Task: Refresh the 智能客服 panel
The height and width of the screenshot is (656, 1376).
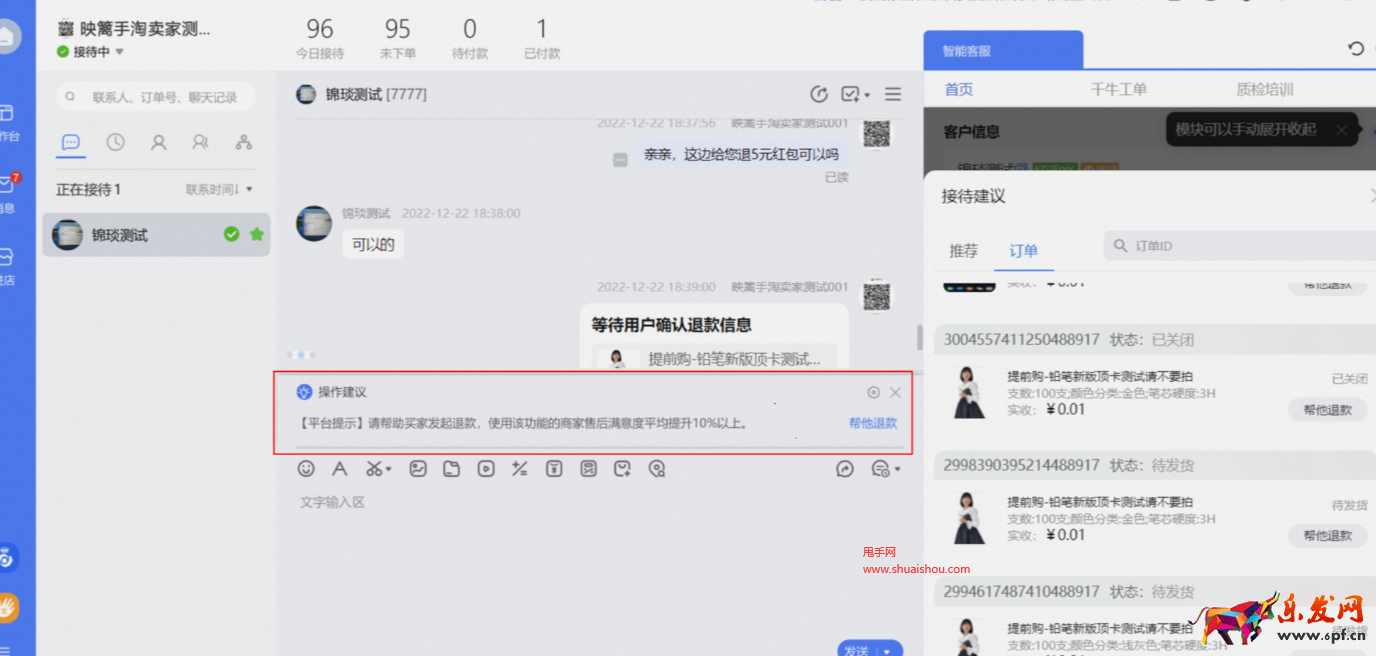Action: coord(1356,48)
